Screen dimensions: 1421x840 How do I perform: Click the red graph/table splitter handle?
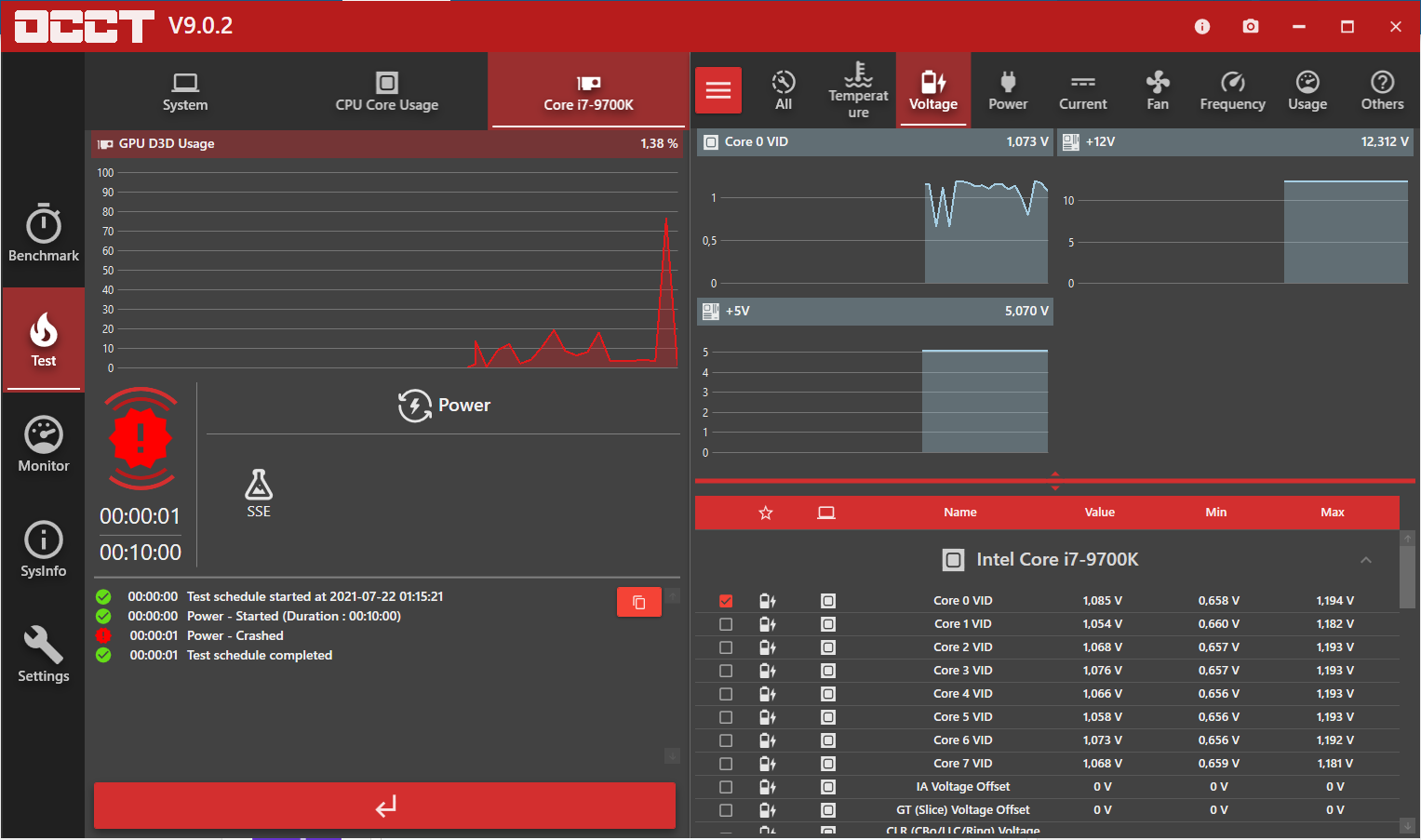tap(1055, 481)
